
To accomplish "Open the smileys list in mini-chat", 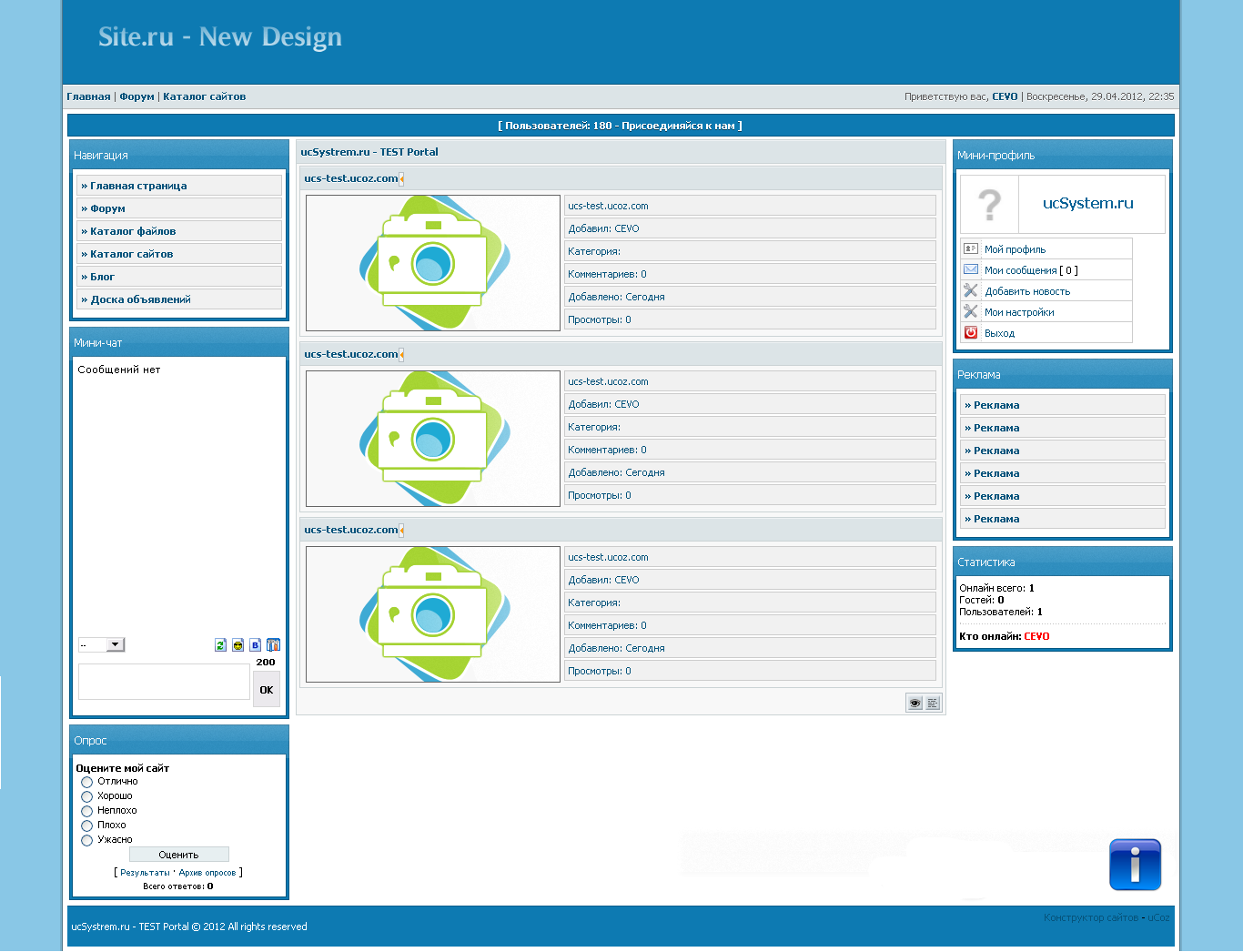I will (237, 645).
